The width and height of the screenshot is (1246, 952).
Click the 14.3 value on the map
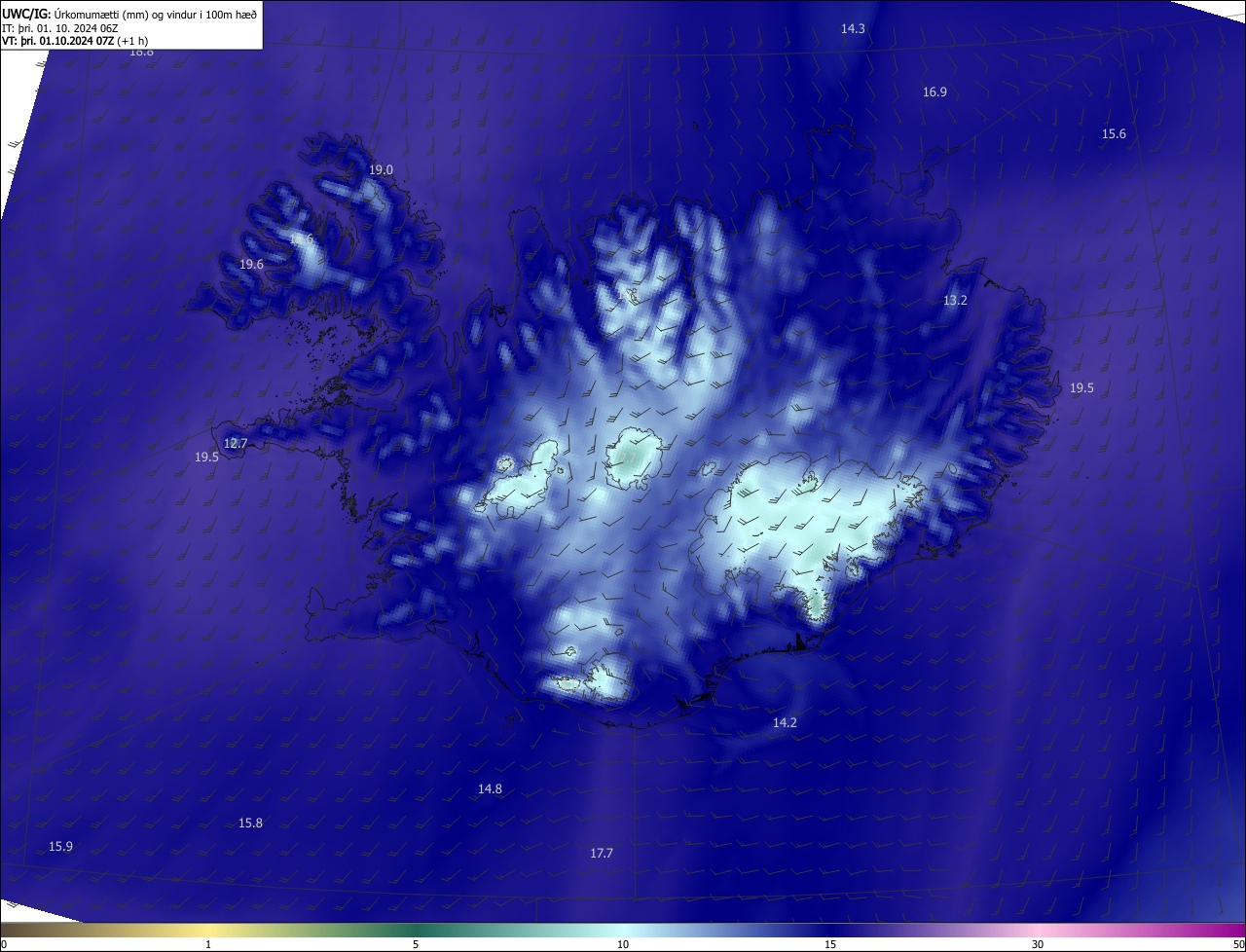point(853,29)
